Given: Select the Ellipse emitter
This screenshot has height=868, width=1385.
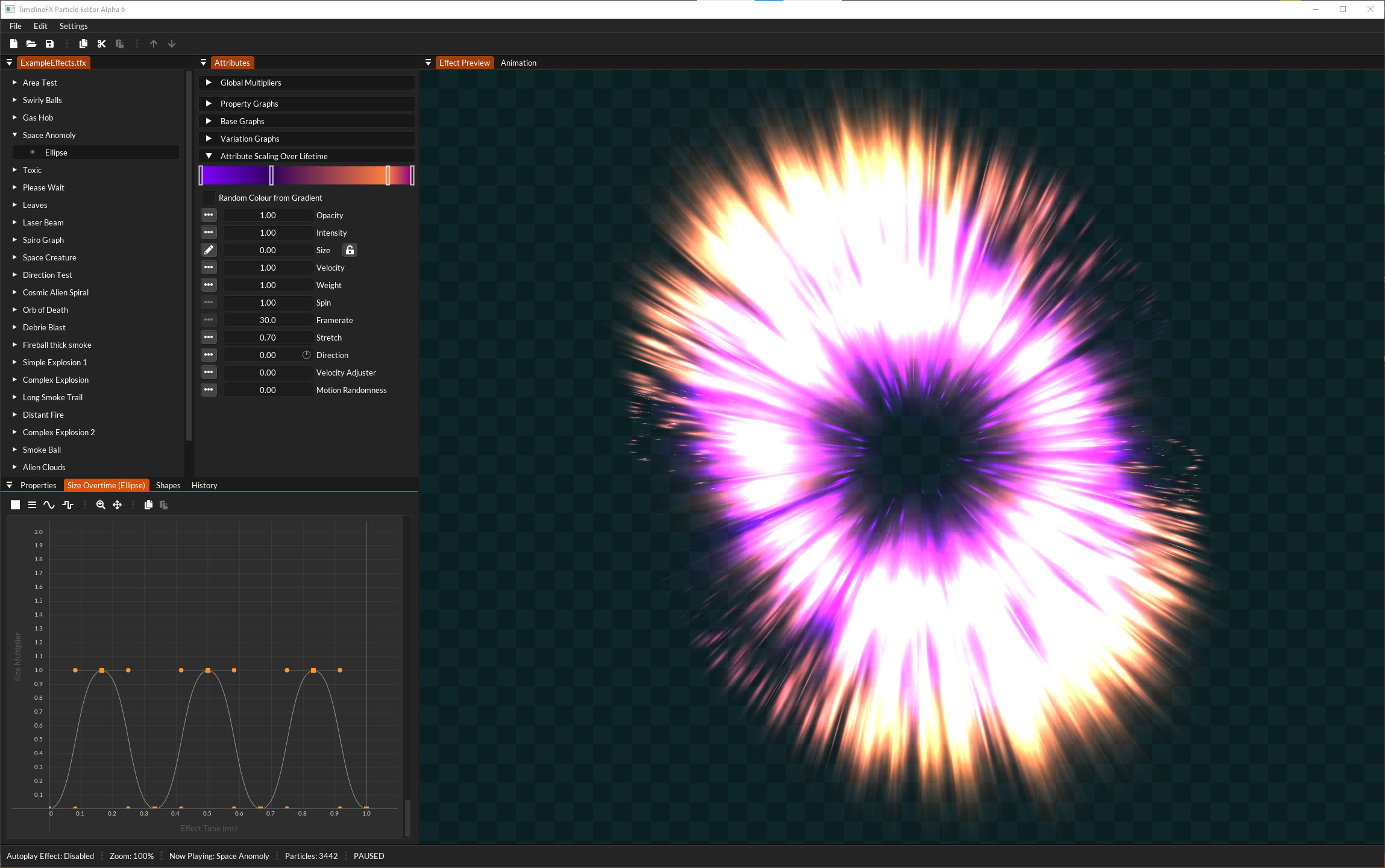Looking at the screenshot, I should coord(56,152).
